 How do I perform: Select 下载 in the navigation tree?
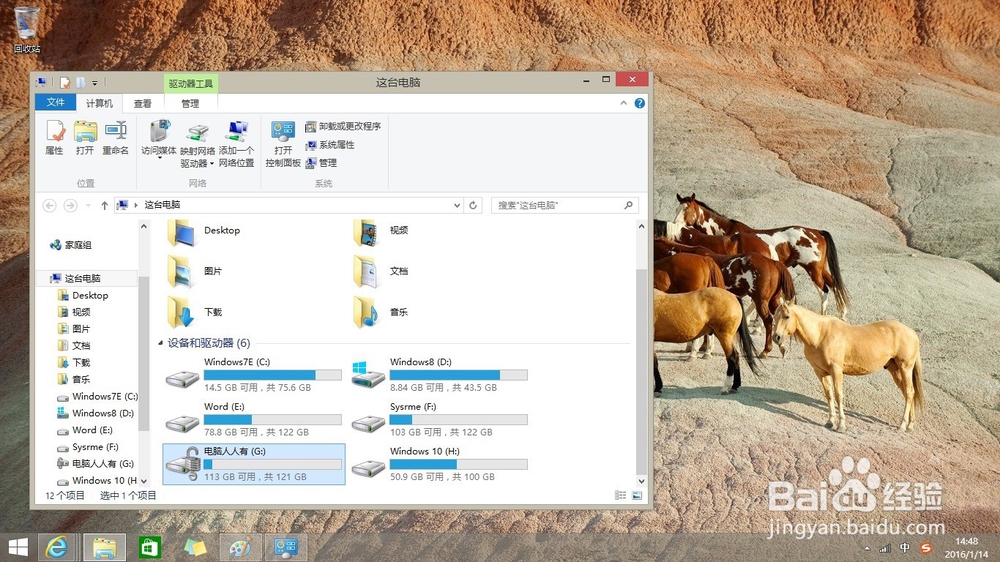pyautogui.click(x=74, y=362)
